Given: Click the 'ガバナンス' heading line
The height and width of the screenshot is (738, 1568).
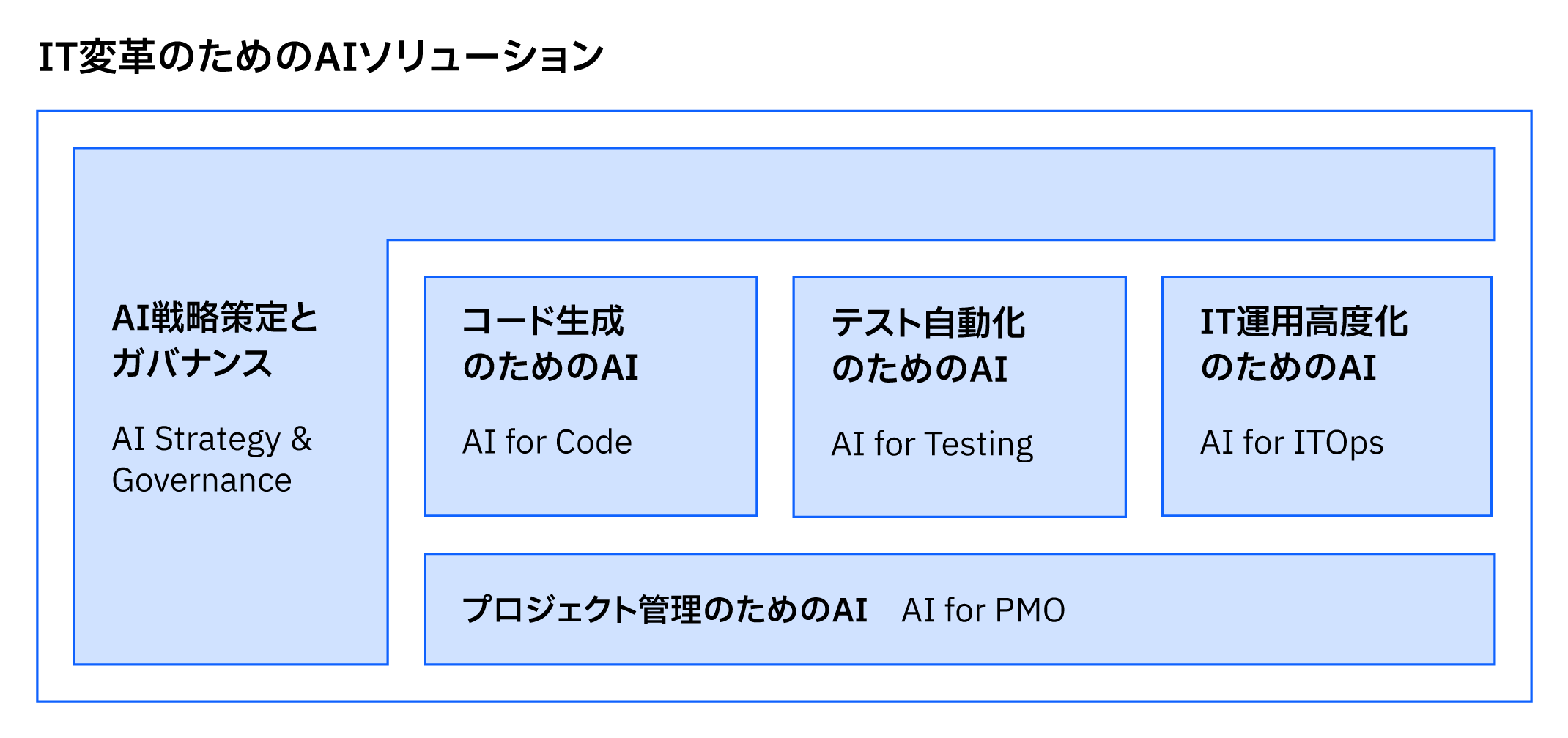Looking at the screenshot, I should (192, 364).
